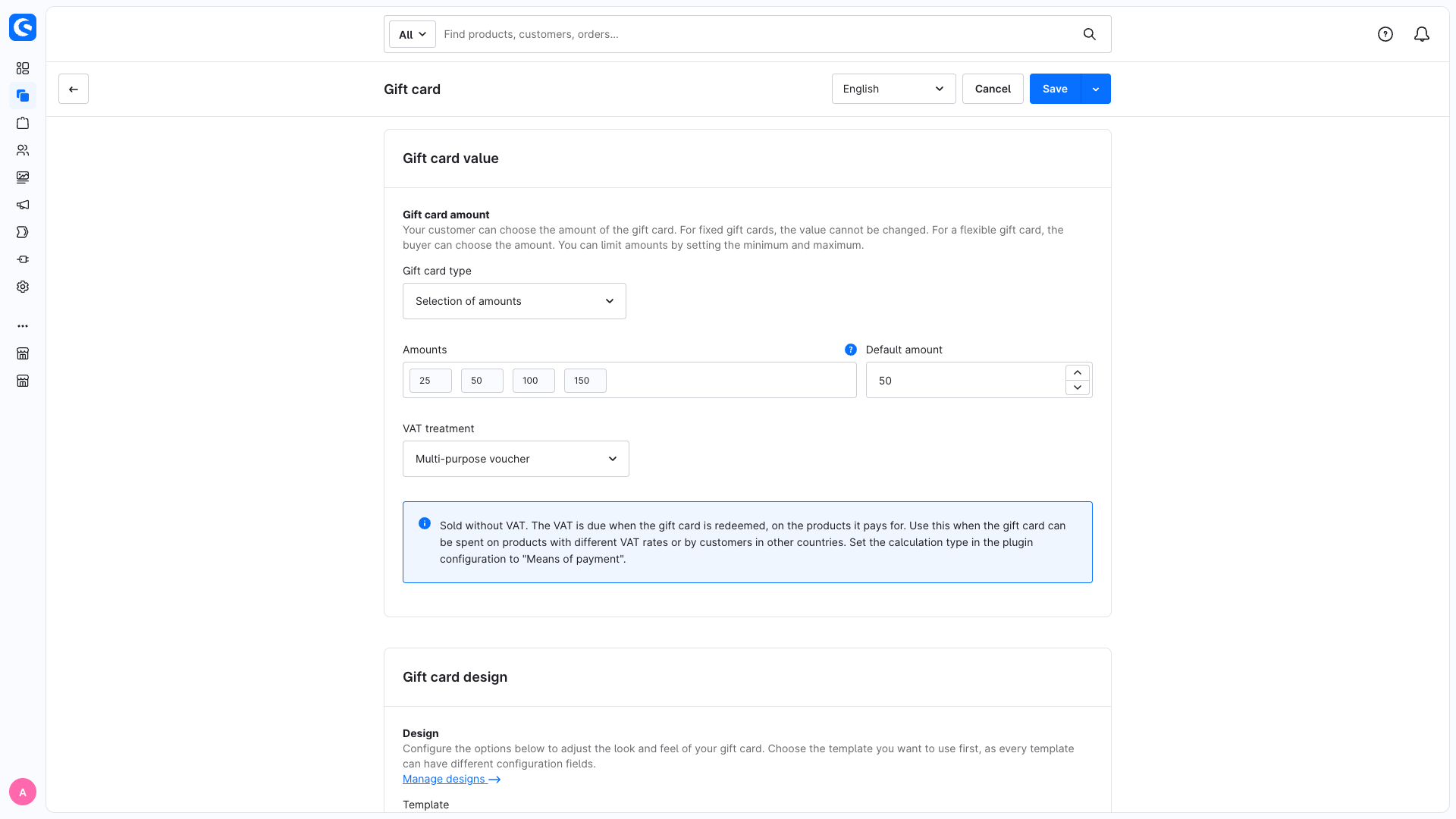Open the Catalogues icon in sidebar
Viewport: 1456px width, 819px height.
pos(23,96)
